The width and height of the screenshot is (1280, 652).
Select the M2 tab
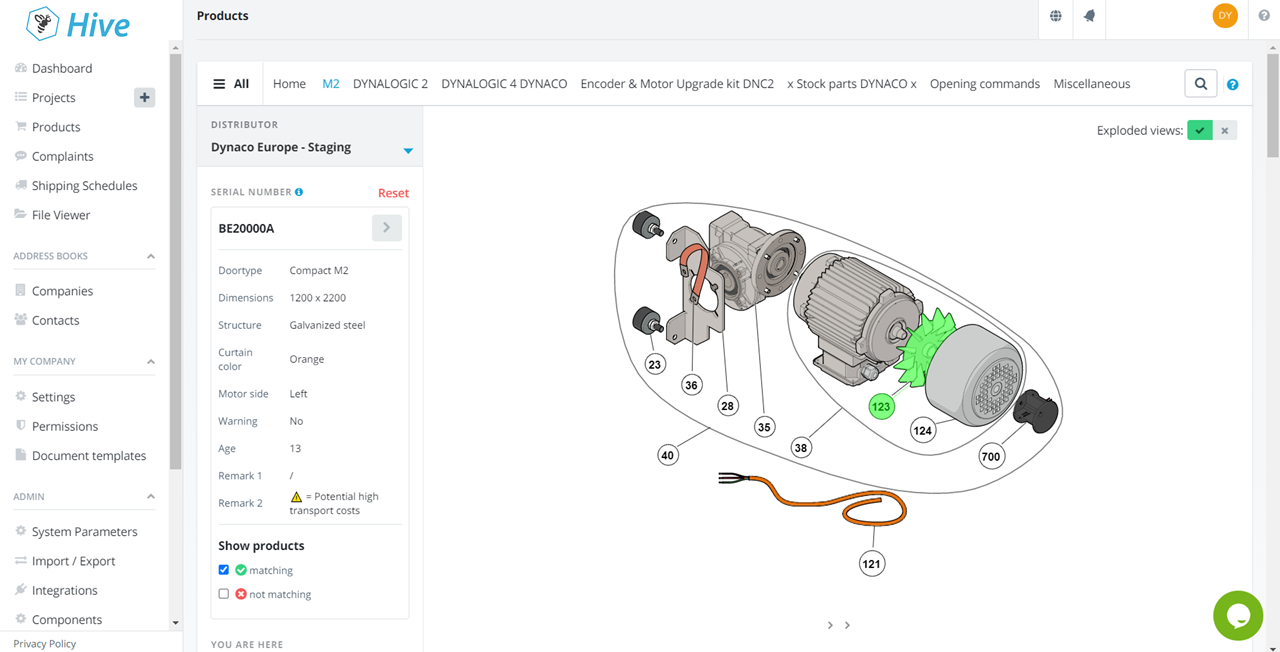[331, 84]
